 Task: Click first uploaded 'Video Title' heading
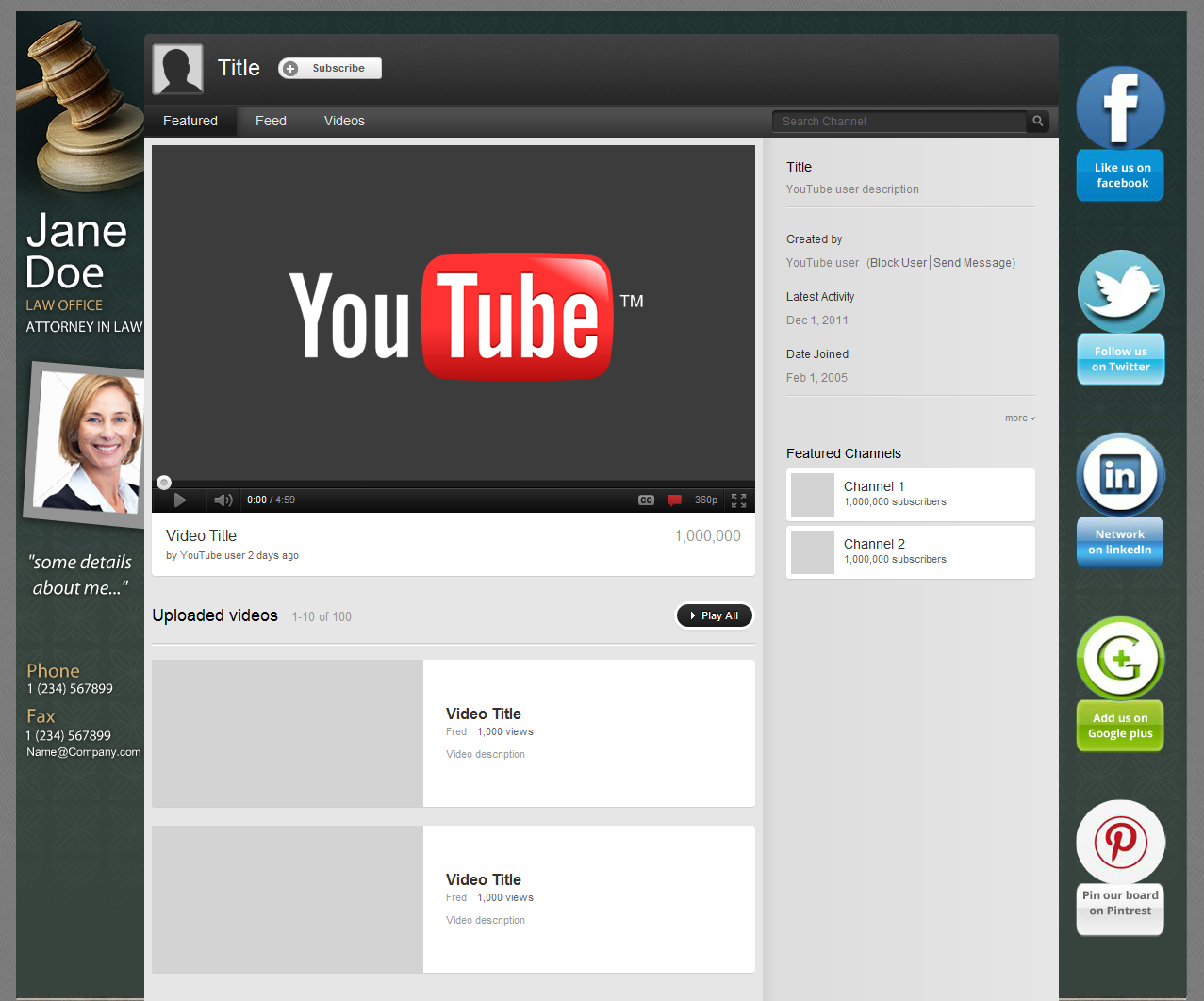point(484,714)
